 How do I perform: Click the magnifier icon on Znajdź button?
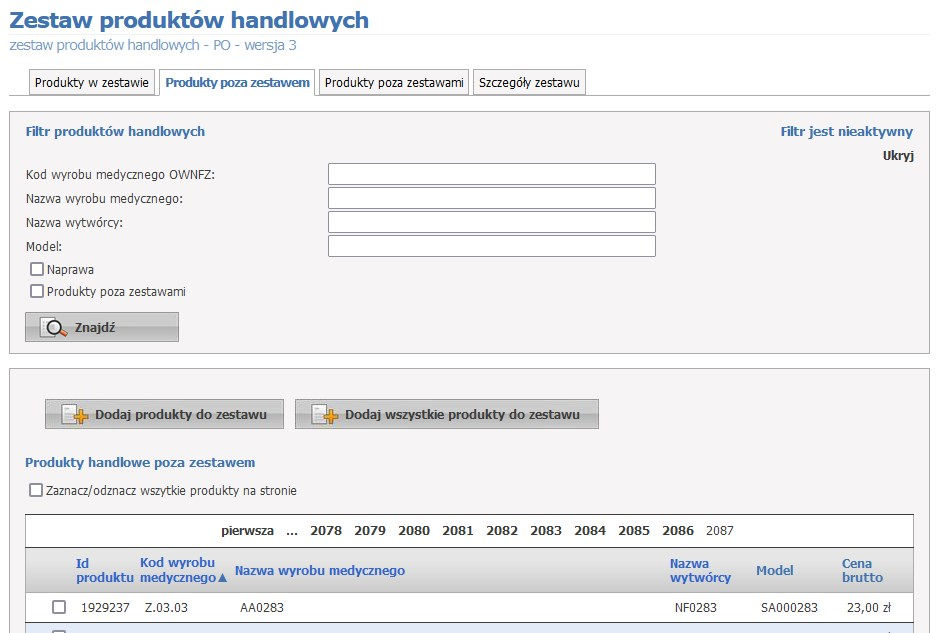[x=53, y=328]
